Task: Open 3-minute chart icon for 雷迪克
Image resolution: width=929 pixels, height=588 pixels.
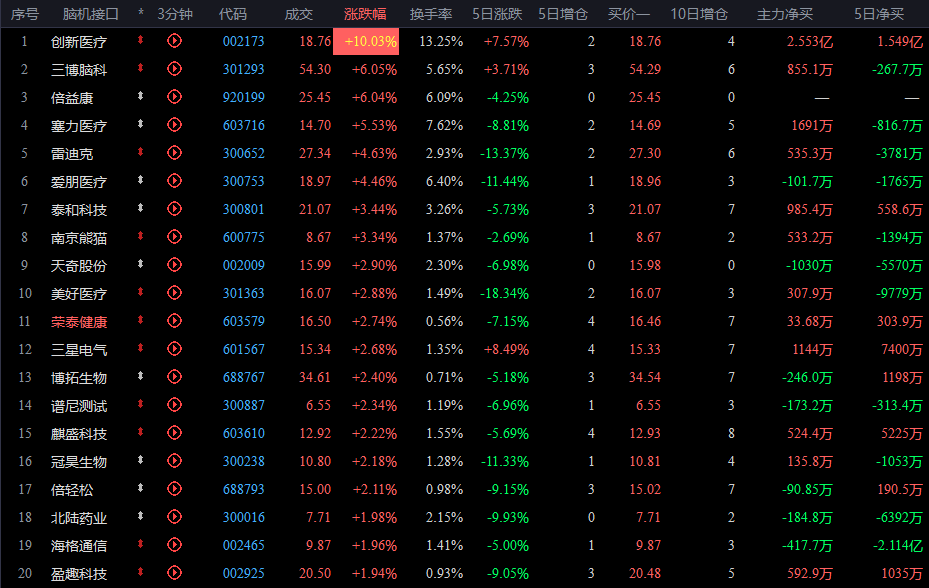Action: click(x=174, y=153)
